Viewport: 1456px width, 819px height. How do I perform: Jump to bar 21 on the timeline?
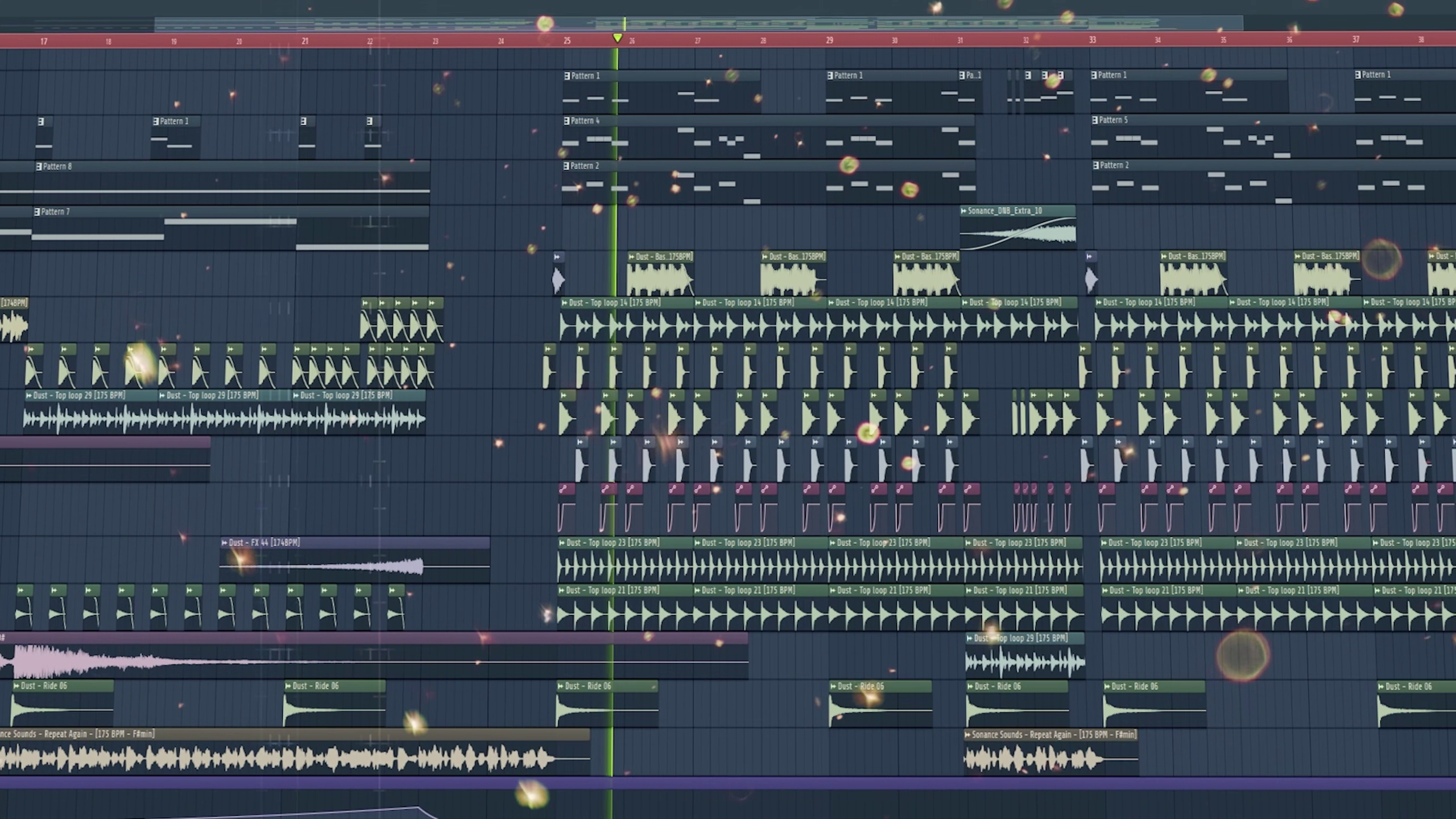(304, 41)
